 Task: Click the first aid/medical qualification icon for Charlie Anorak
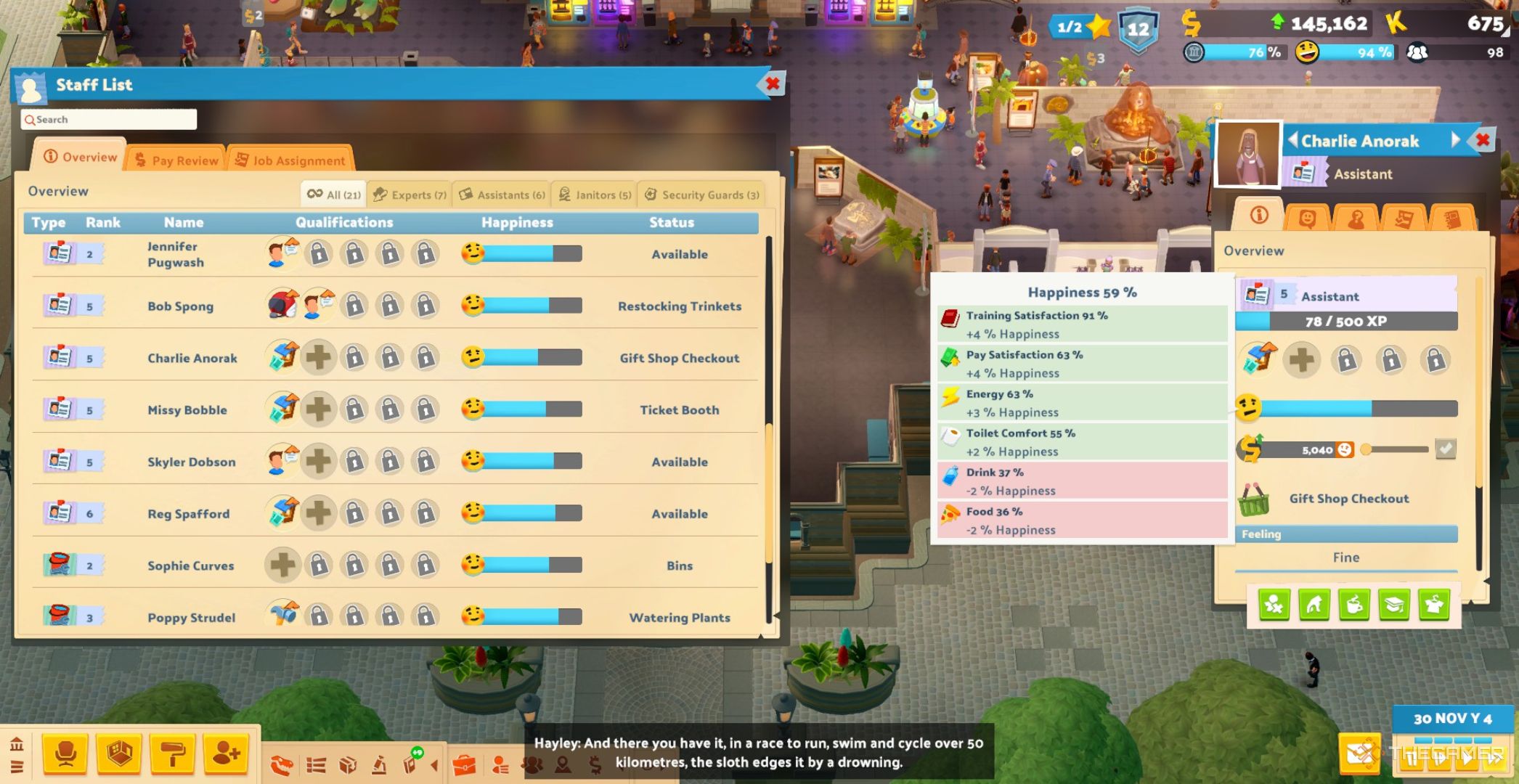[319, 358]
